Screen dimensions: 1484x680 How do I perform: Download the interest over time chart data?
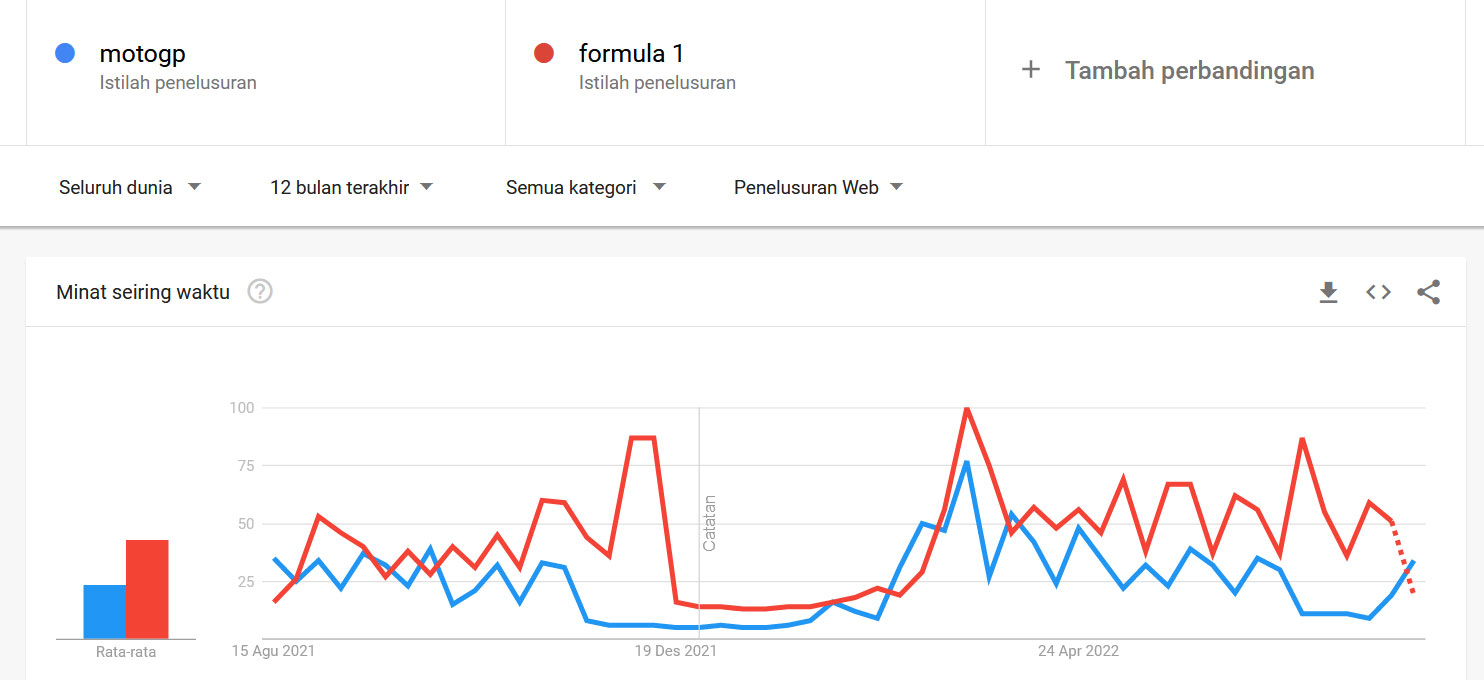coord(1328,292)
